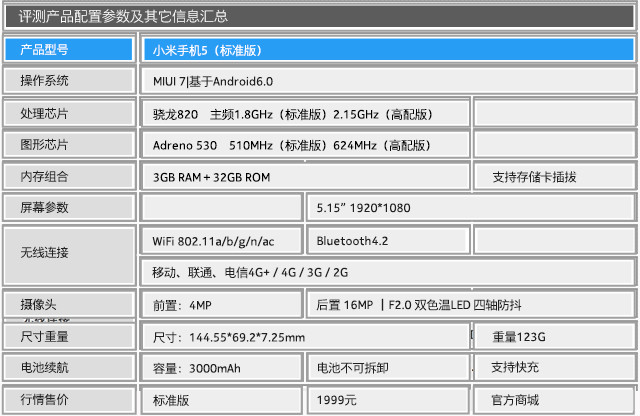
Task: Click the 5.15" 1920*1080 screen cell
Action: pyautogui.click(x=470, y=208)
